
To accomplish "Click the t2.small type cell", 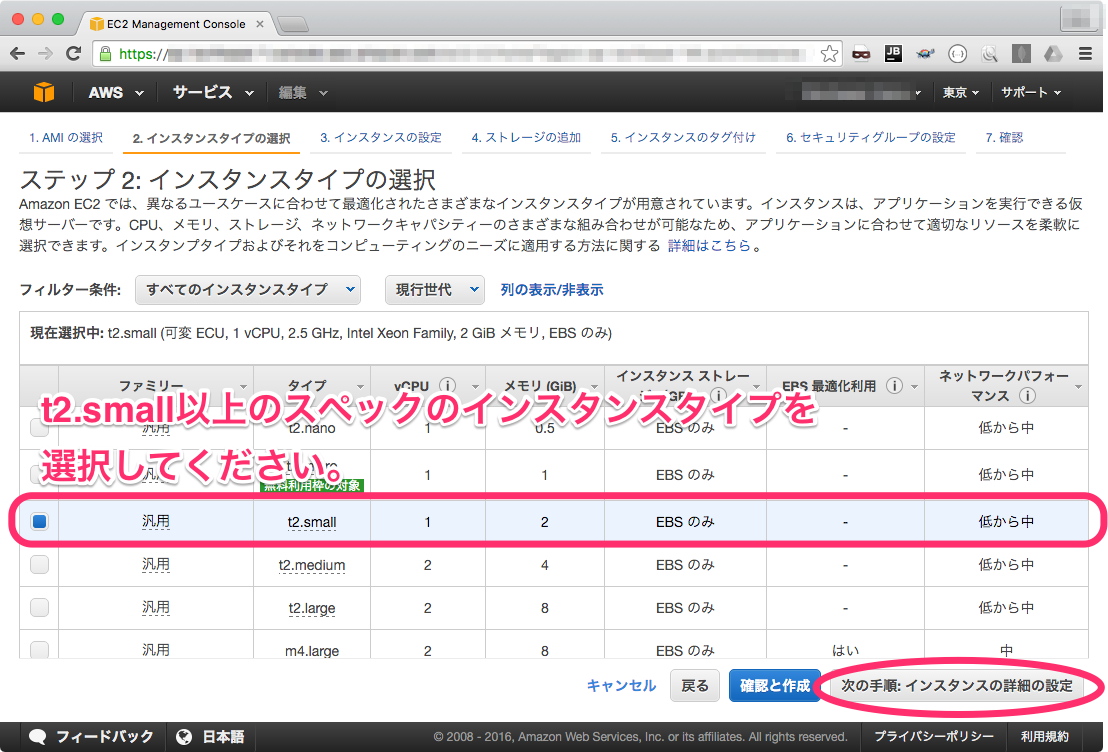I will coord(312,522).
